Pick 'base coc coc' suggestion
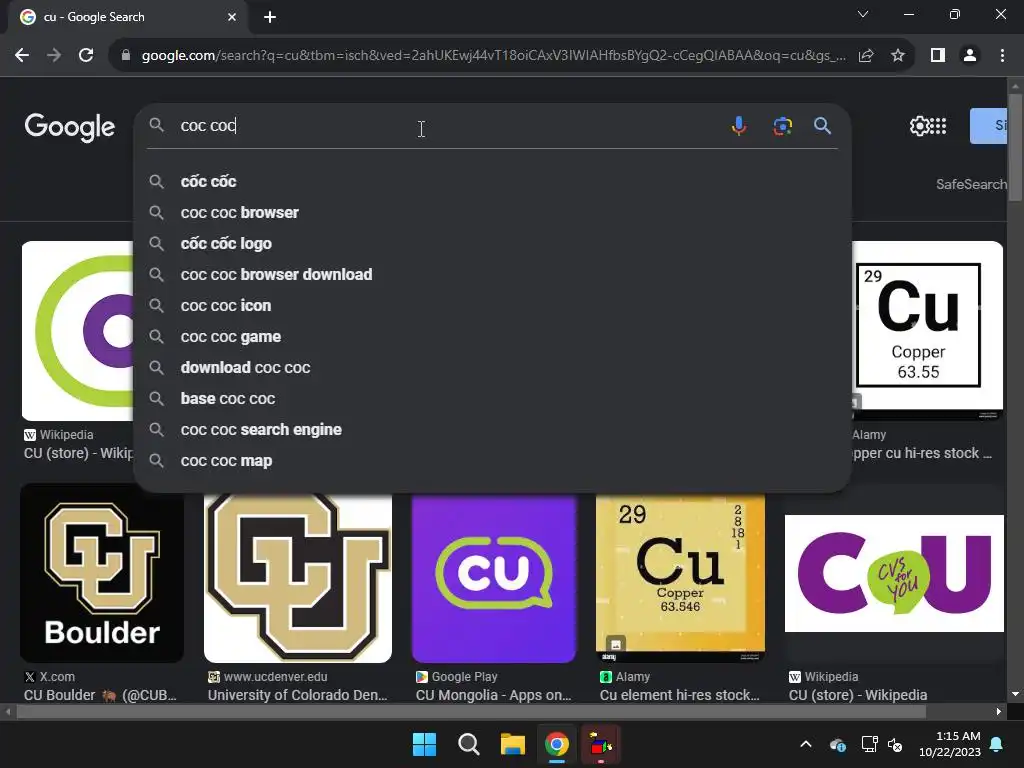The width and height of the screenshot is (1024, 768). [492, 398]
